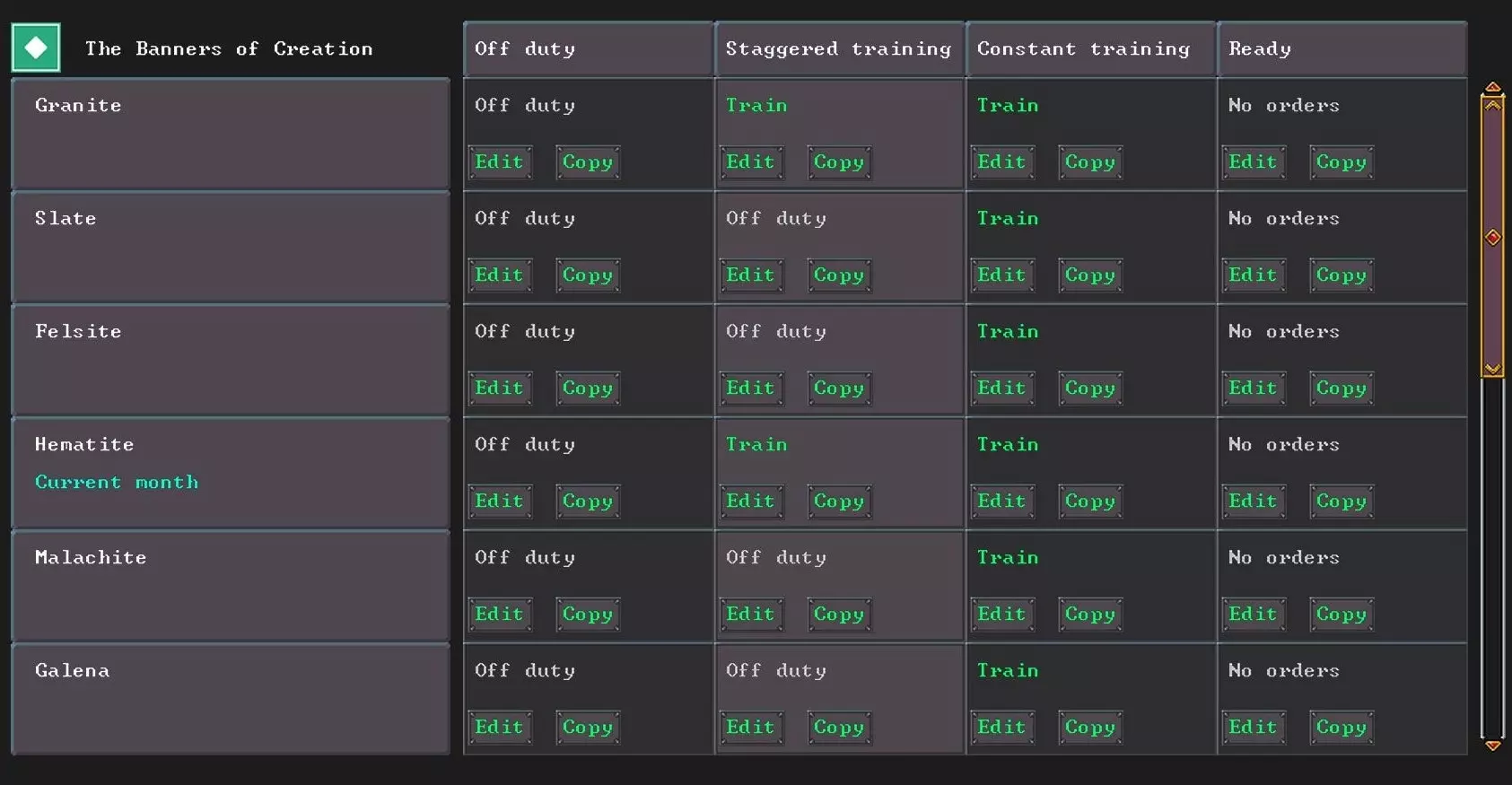This screenshot has height=785, width=1512.
Task: Click the red scroll-up triangle above the scrollbar
Action: pos(1492,87)
